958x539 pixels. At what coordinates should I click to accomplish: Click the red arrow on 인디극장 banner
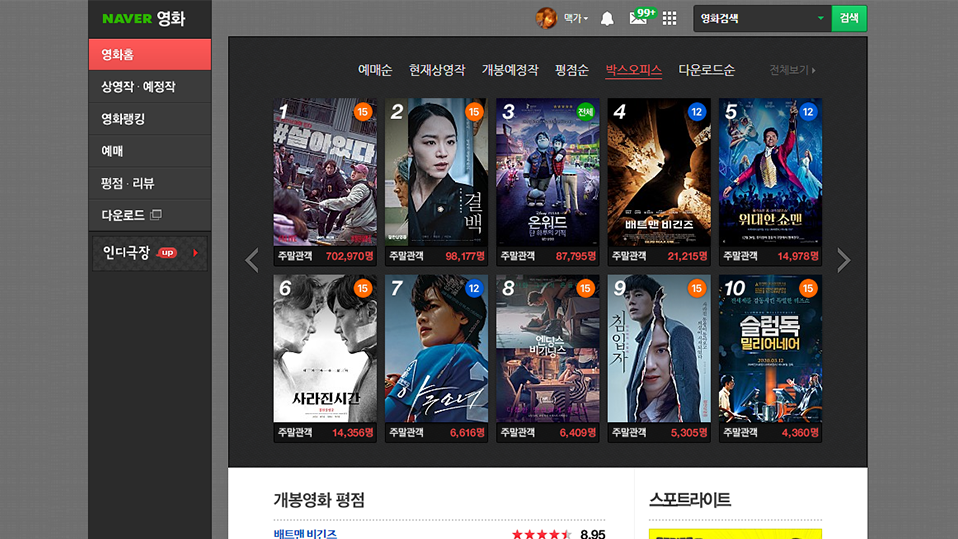pos(196,252)
